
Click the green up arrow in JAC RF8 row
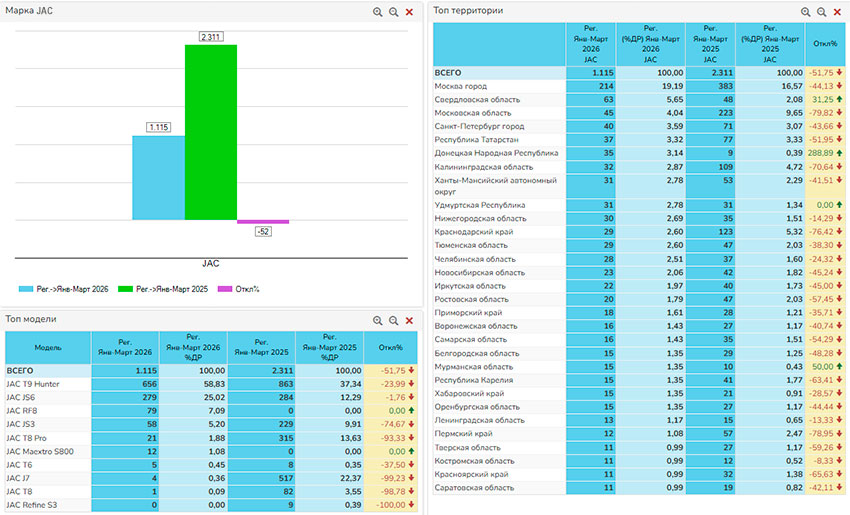click(411, 410)
